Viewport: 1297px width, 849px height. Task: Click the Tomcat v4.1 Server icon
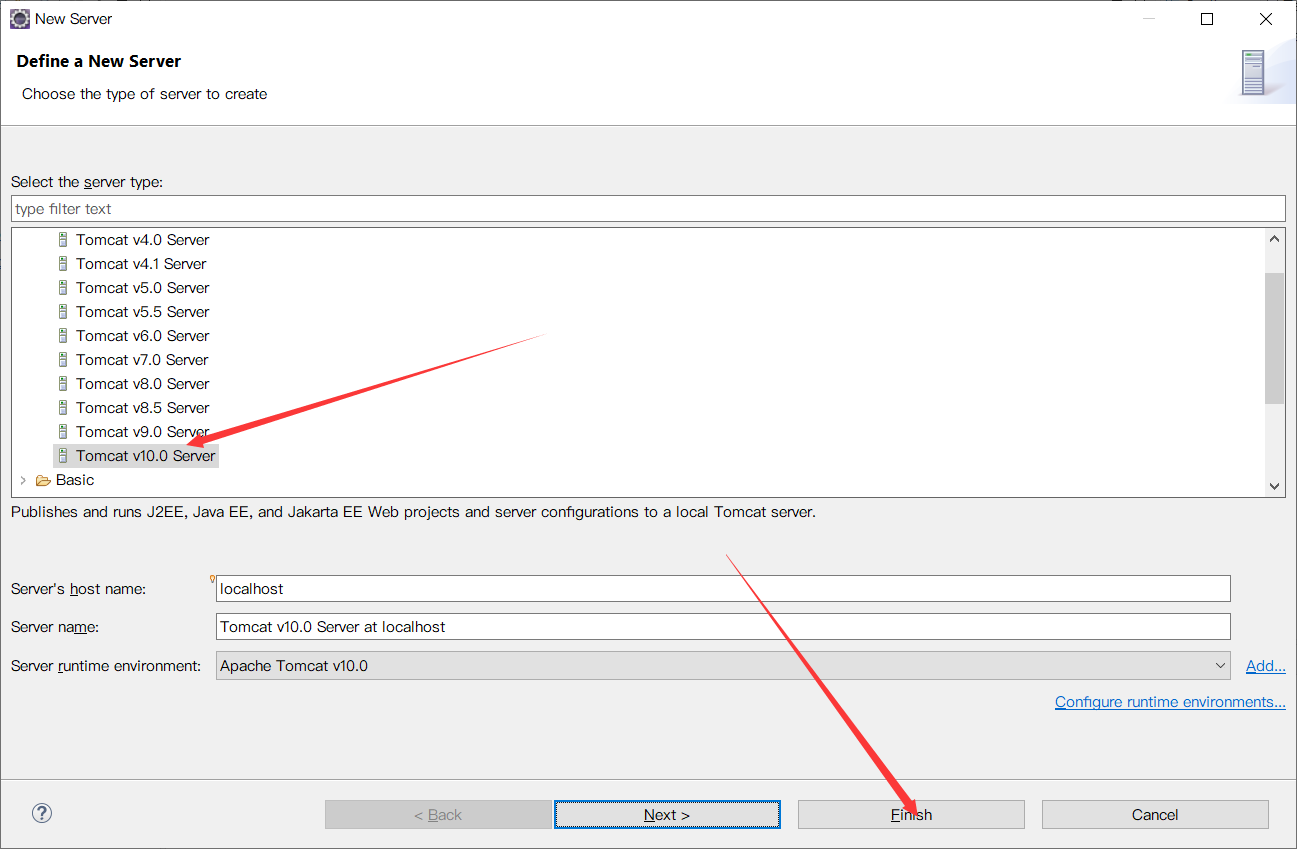63,264
